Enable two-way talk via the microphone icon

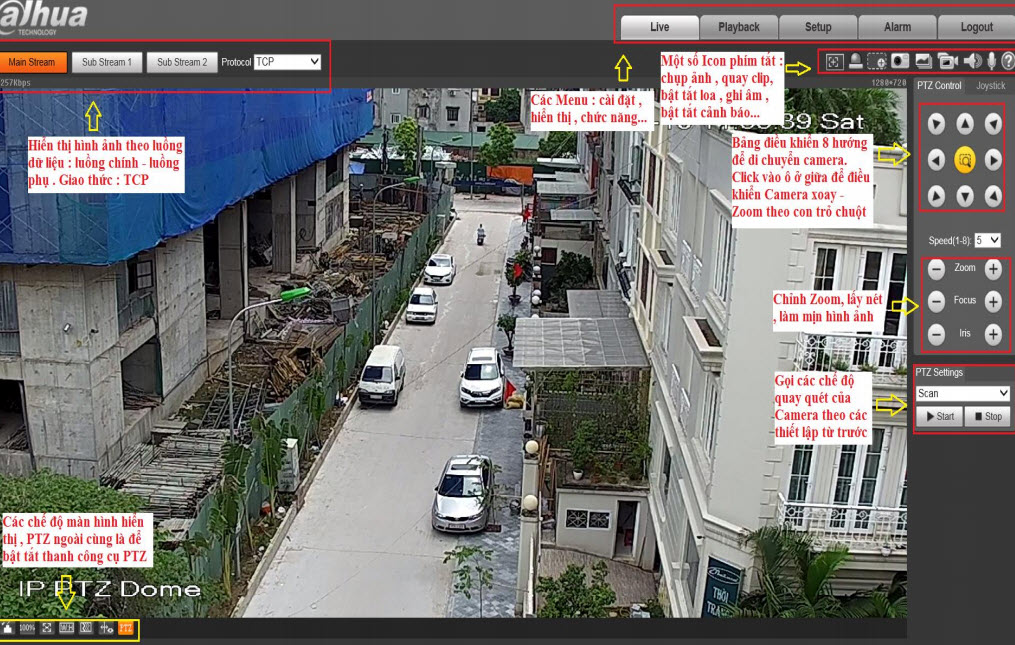[x=991, y=61]
